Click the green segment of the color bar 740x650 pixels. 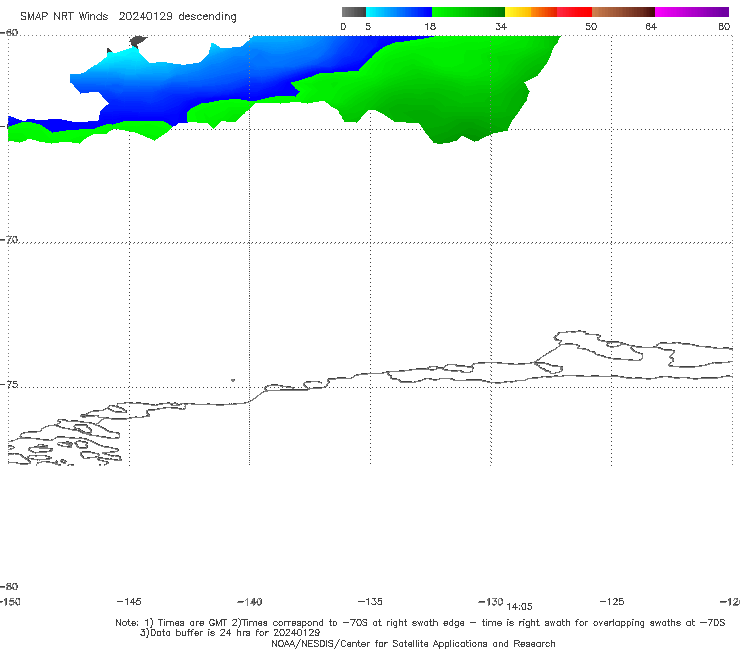pos(469,12)
